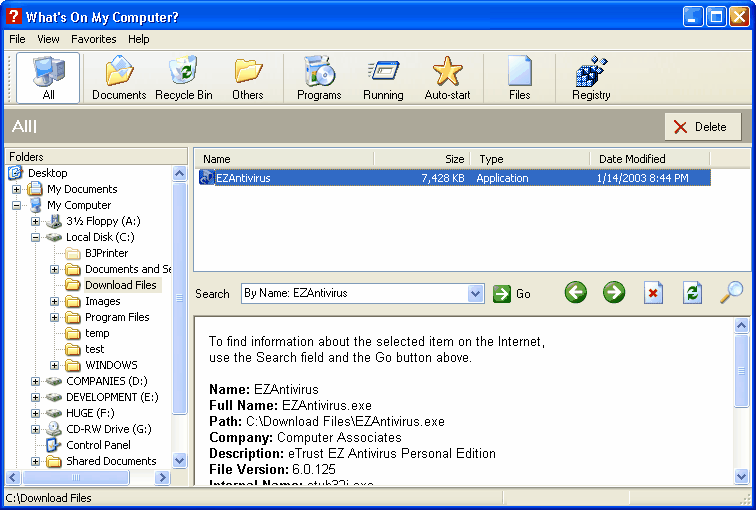Sort by Name column header

click(x=284, y=159)
